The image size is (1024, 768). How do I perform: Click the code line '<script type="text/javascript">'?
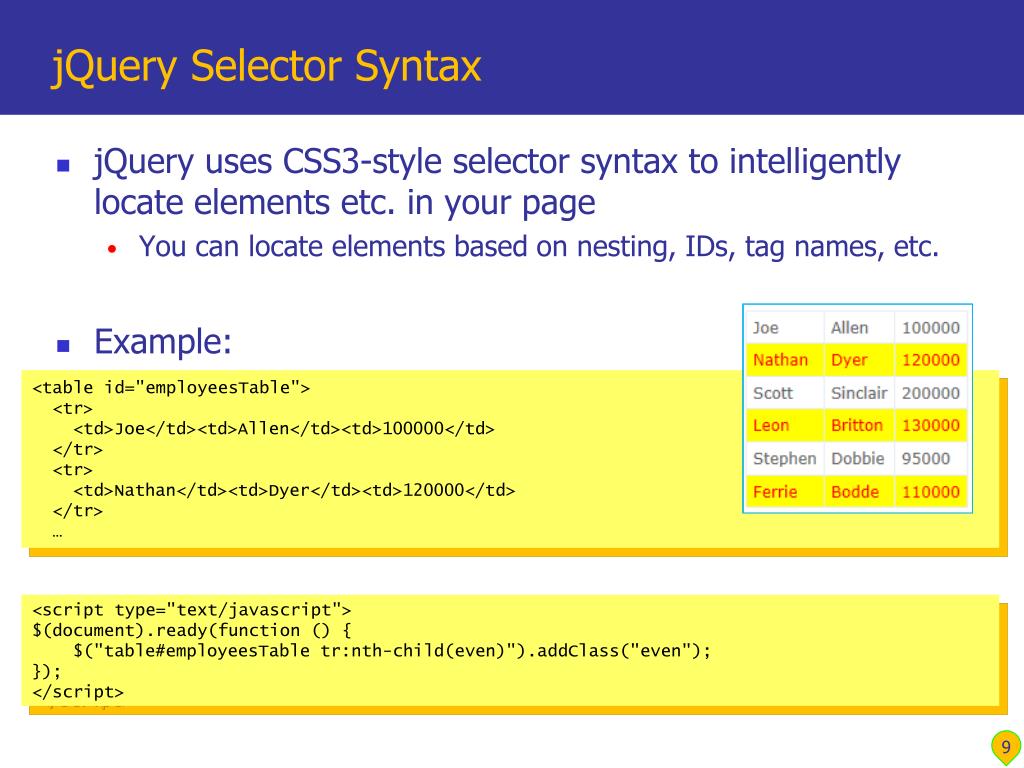[x=192, y=609]
